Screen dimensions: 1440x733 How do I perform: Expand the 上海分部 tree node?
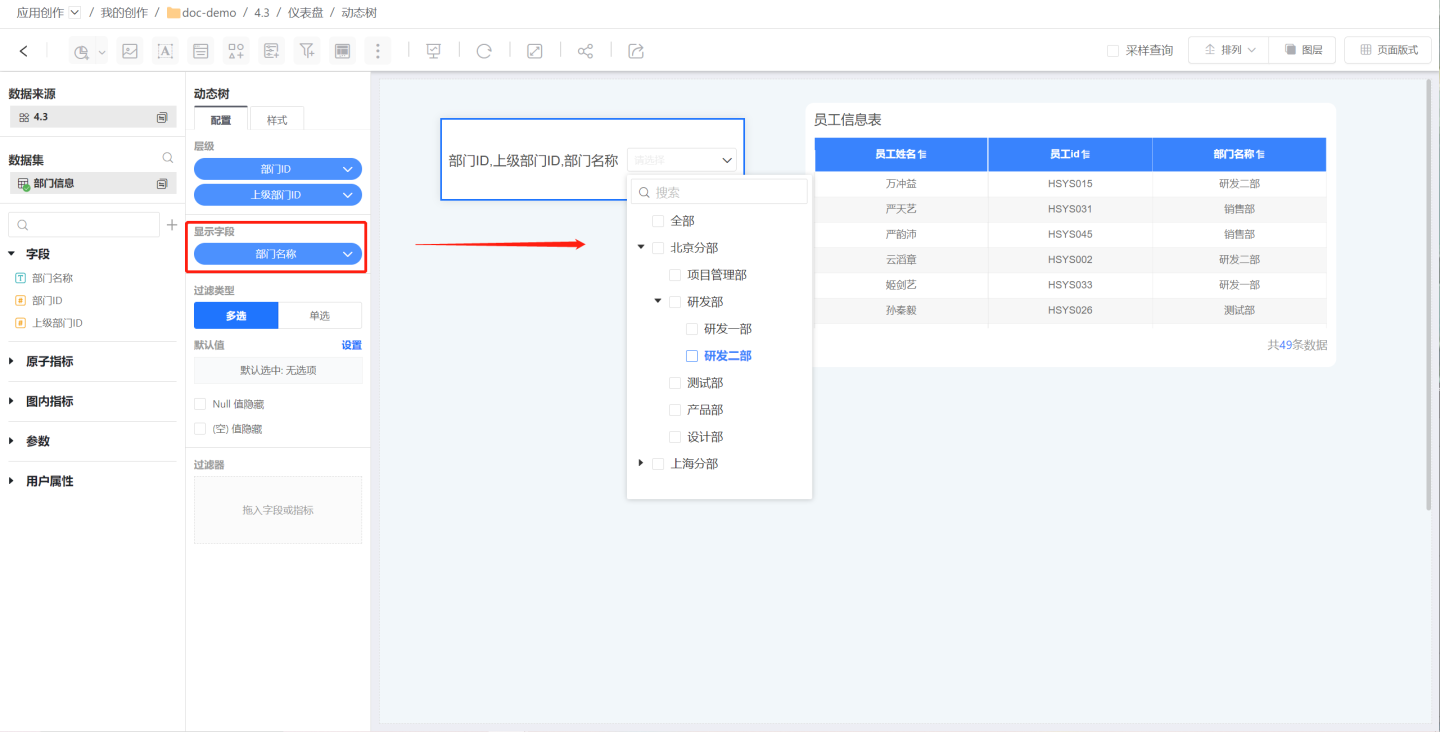641,463
